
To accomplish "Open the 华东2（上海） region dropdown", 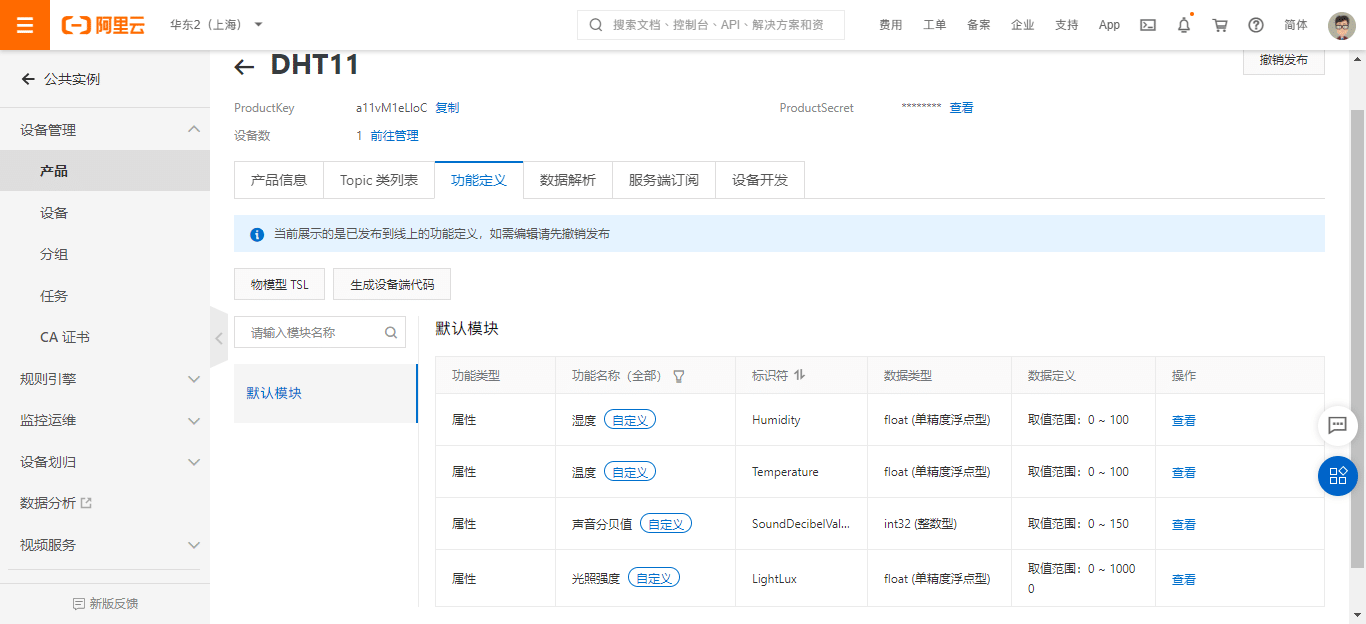I will coord(216,25).
